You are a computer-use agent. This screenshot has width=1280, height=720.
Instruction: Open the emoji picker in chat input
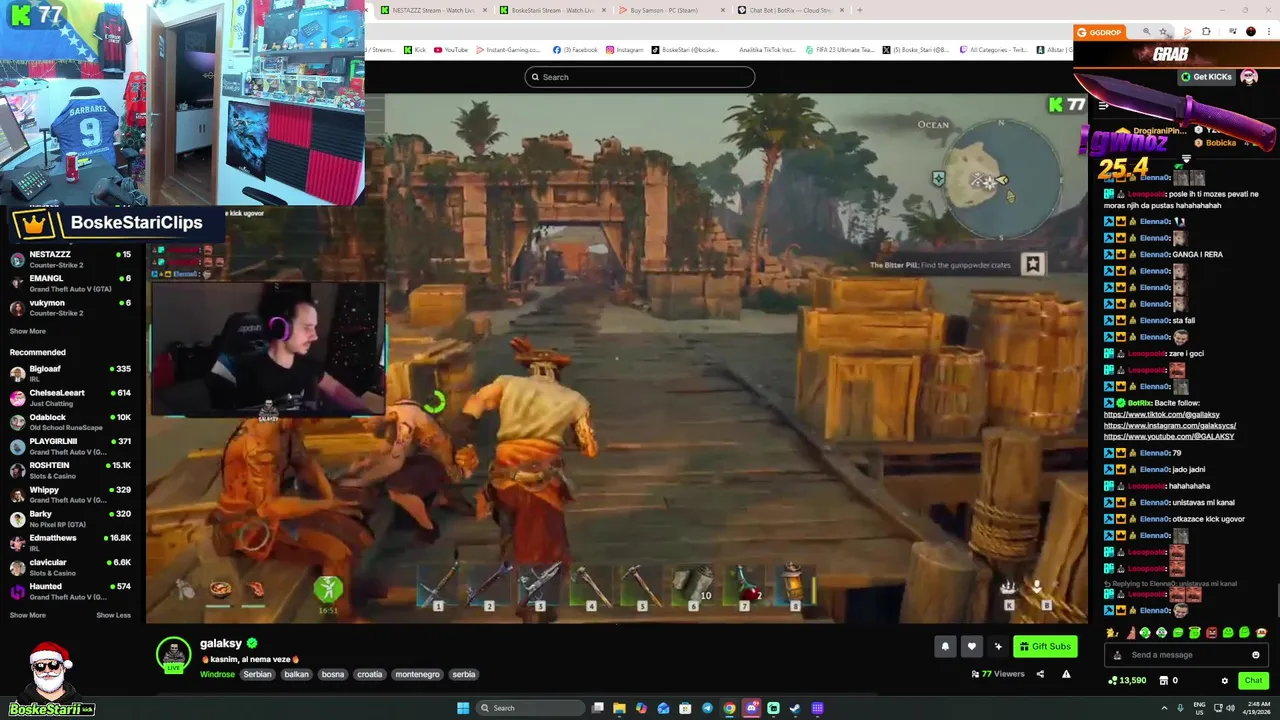click(x=1255, y=655)
